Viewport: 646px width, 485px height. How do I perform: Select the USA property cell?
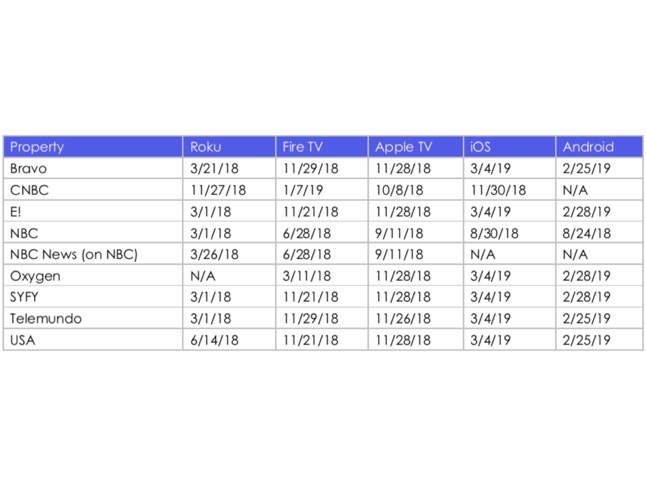tap(23, 340)
